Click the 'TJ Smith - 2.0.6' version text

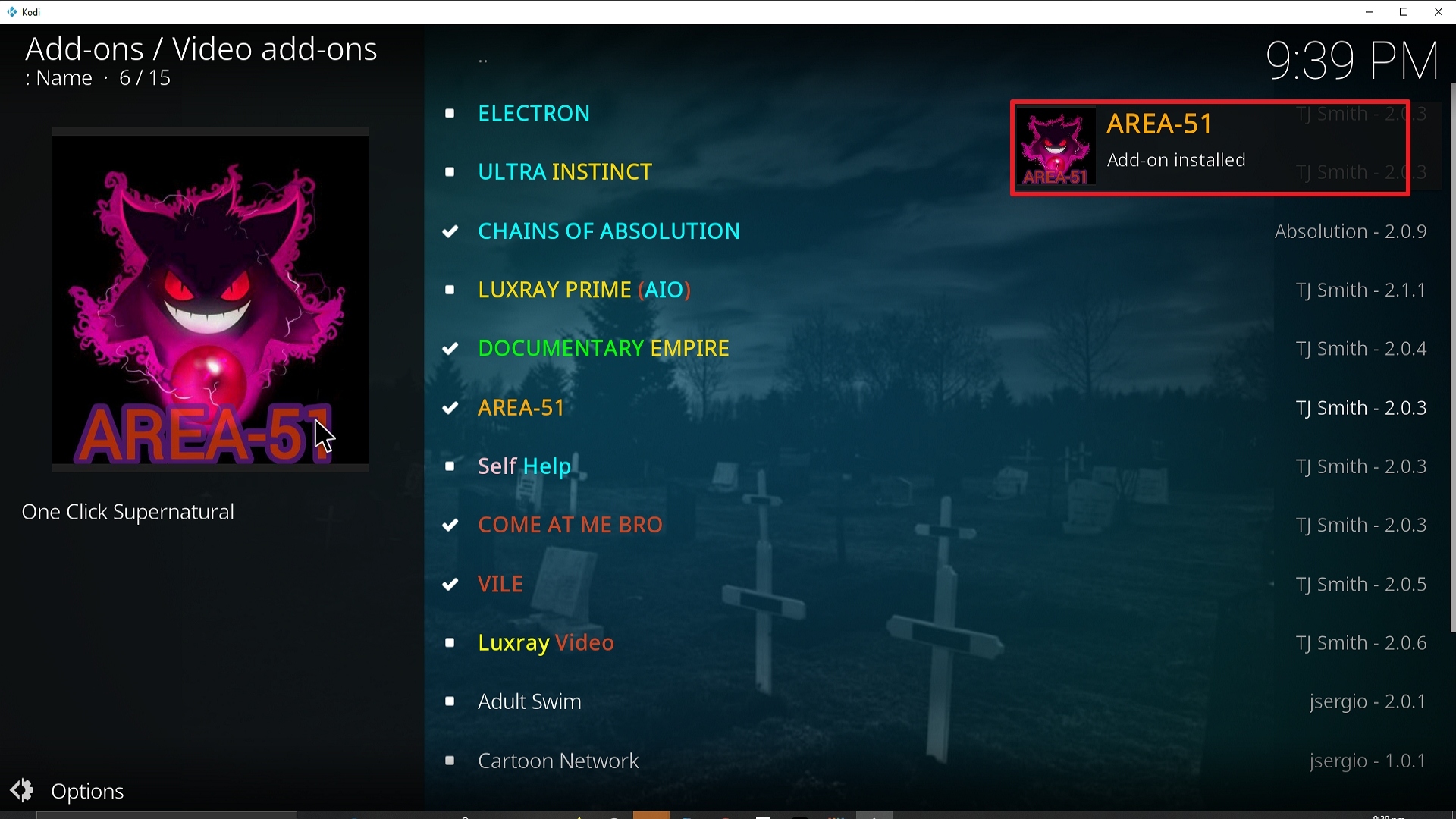pyautogui.click(x=1361, y=643)
